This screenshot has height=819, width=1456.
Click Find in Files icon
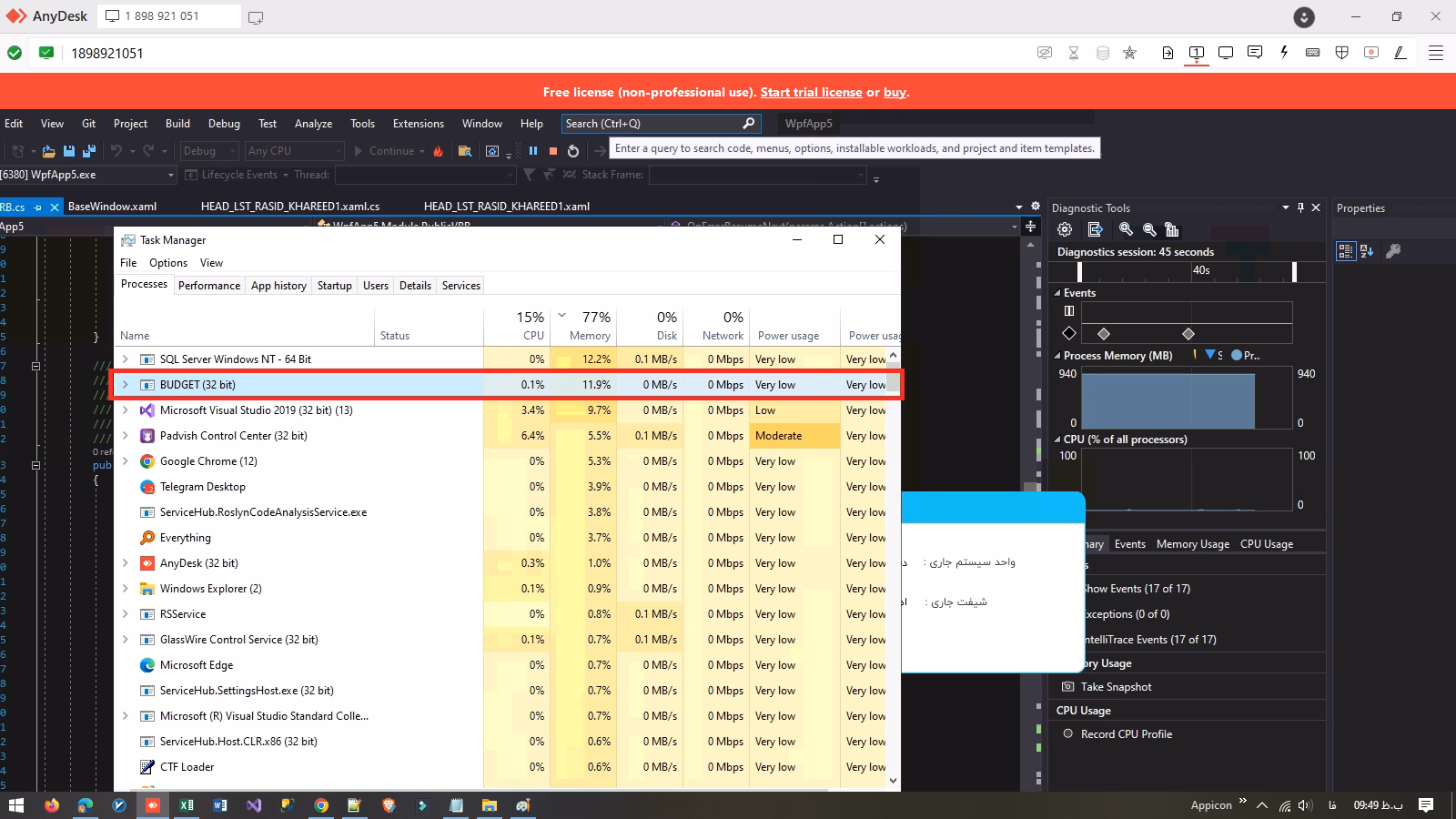pyautogui.click(x=465, y=151)
